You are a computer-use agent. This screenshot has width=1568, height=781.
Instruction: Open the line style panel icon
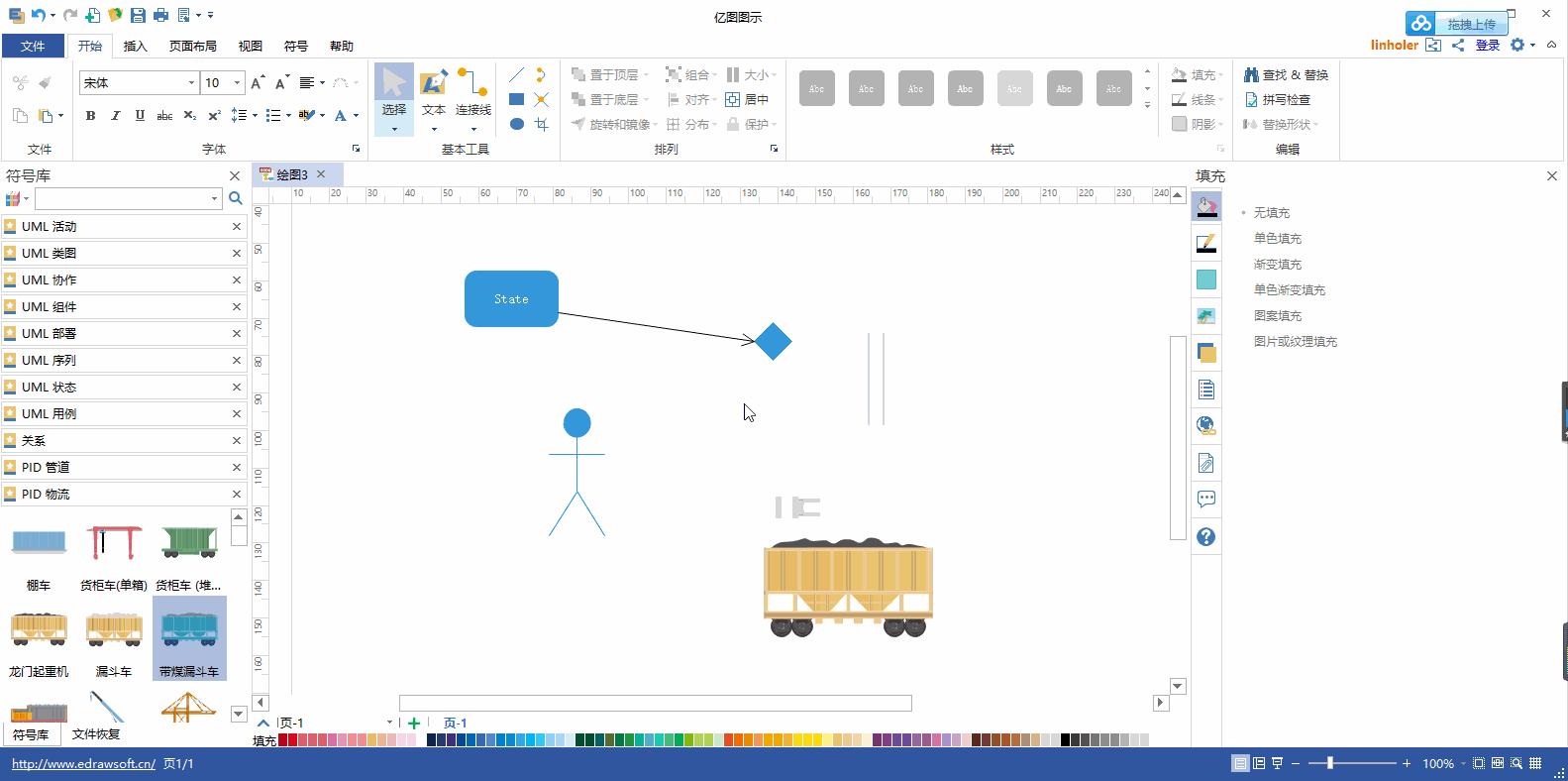[x=1205, y=243]
